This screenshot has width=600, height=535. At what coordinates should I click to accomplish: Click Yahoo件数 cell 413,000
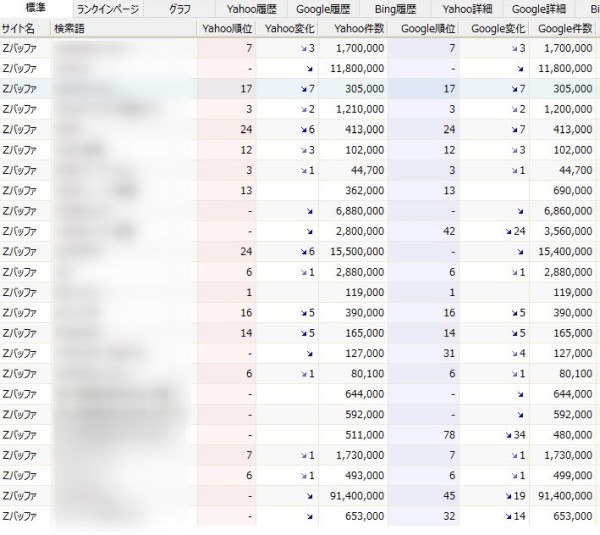tap(353, 129)
